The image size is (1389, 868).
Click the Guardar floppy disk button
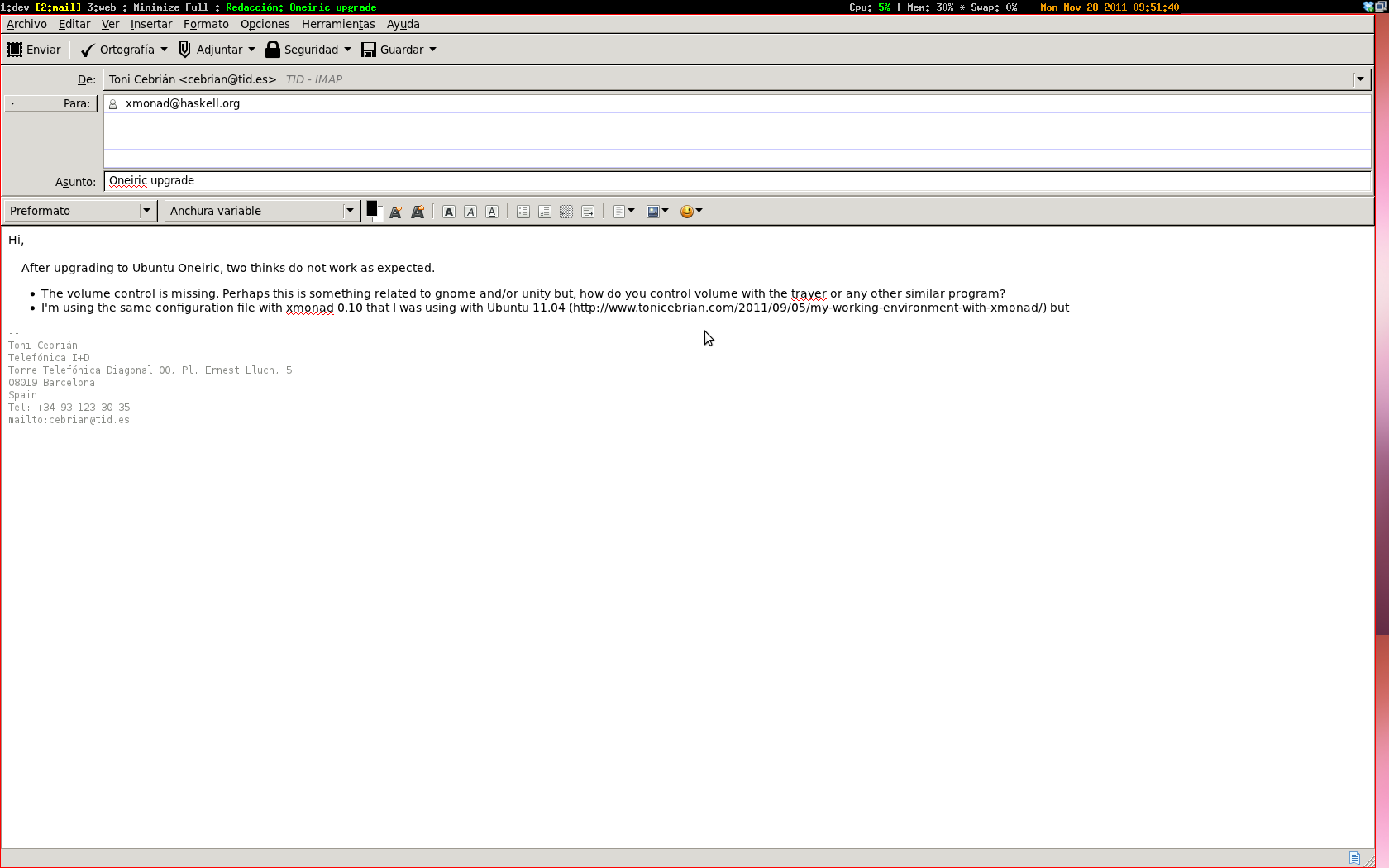(393, 50)
